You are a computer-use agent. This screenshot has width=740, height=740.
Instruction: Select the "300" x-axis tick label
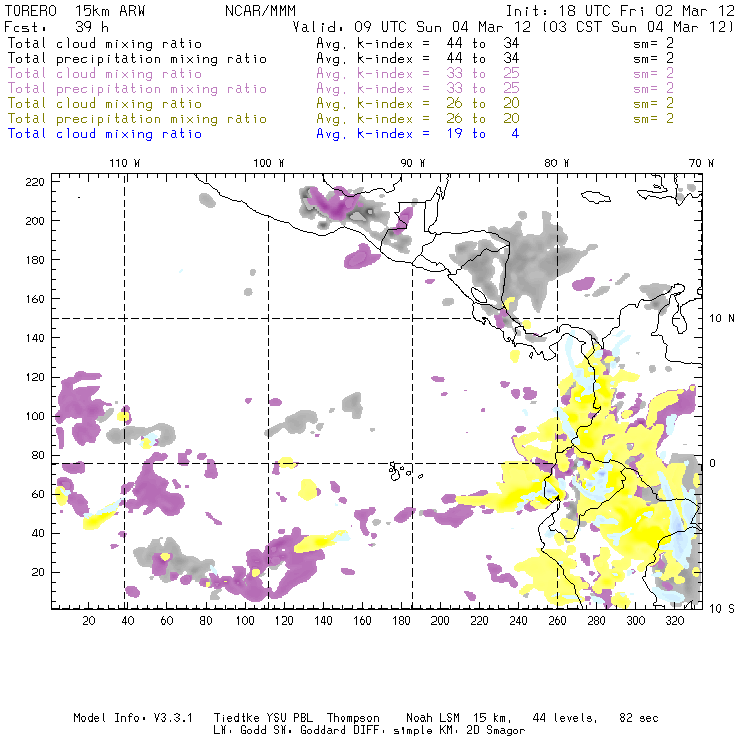coord(636,621)
